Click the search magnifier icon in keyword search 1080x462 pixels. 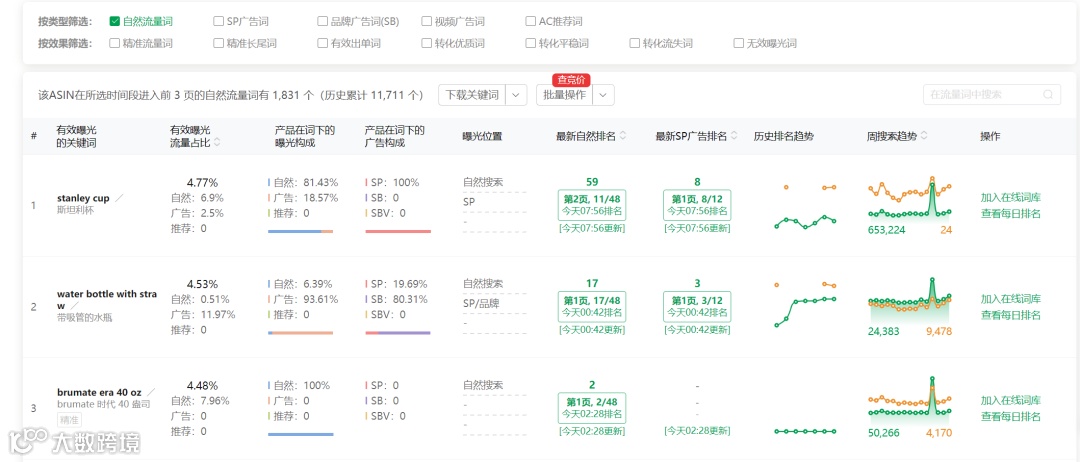point(1048,95)
